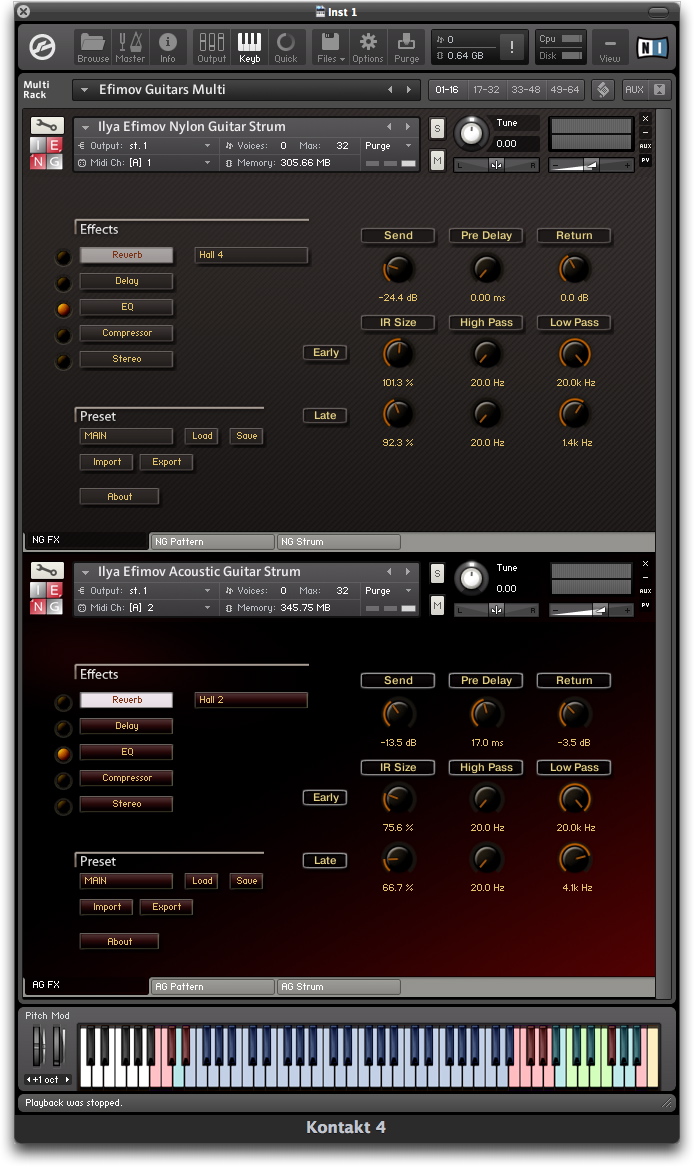This screenshot has height=1167, width=694.
Task: Click Import in Nylon Guitar preset section
Action: (106, 462)
